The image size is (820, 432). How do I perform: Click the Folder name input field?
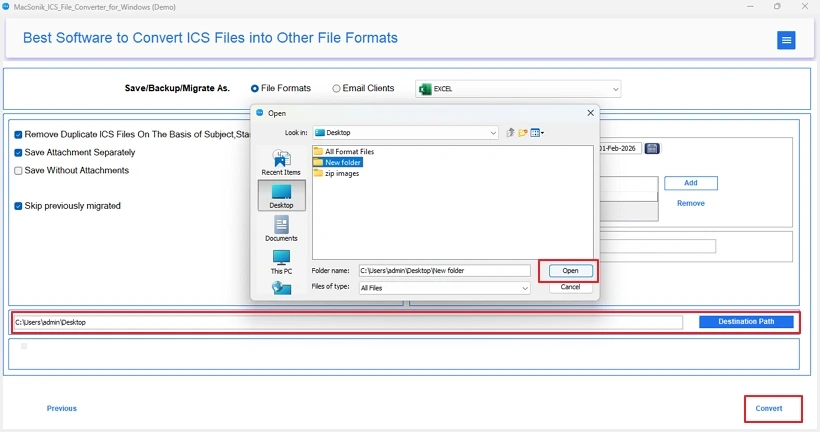445,271
